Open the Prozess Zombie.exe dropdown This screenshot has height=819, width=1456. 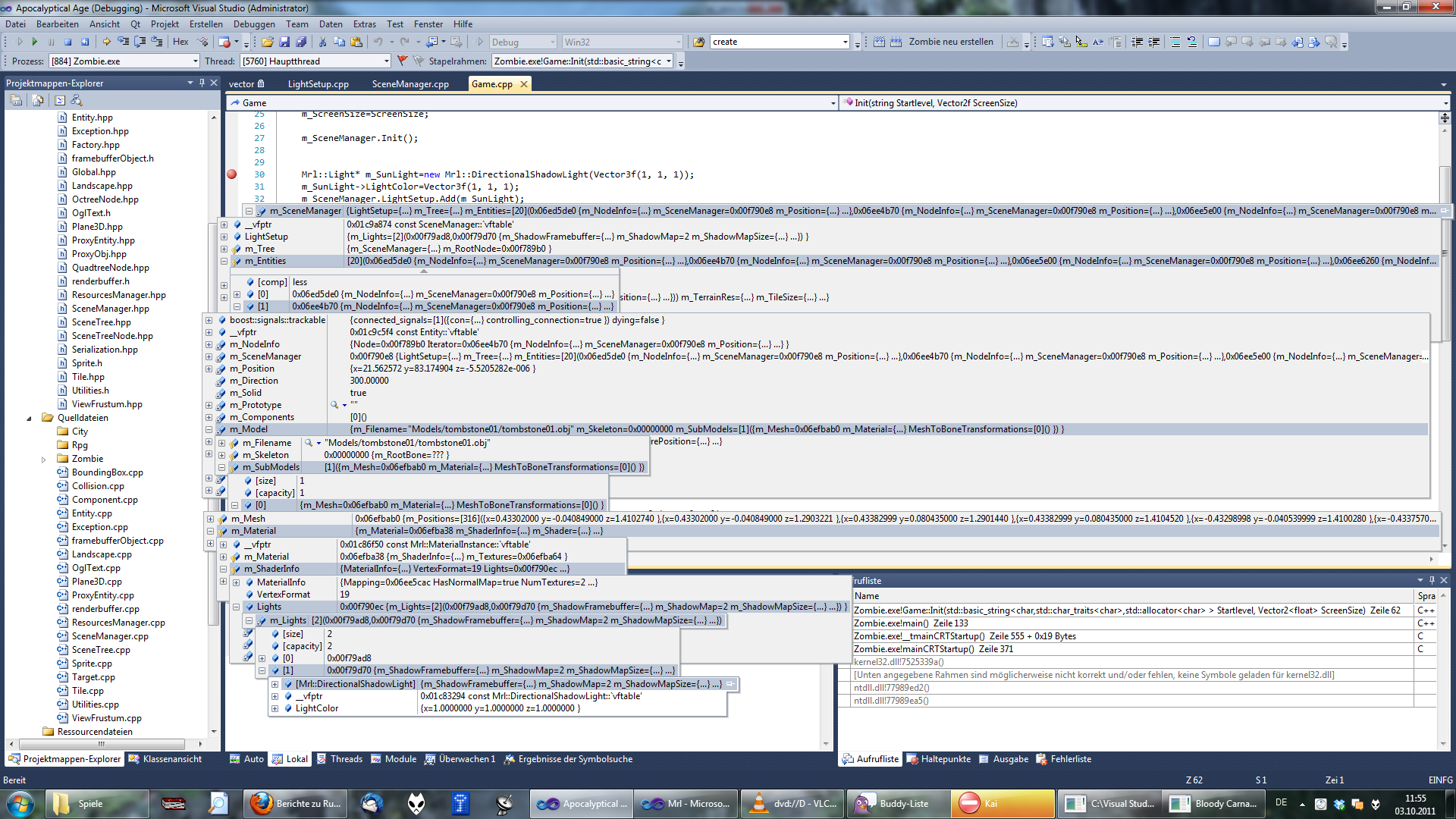point(195,61)
